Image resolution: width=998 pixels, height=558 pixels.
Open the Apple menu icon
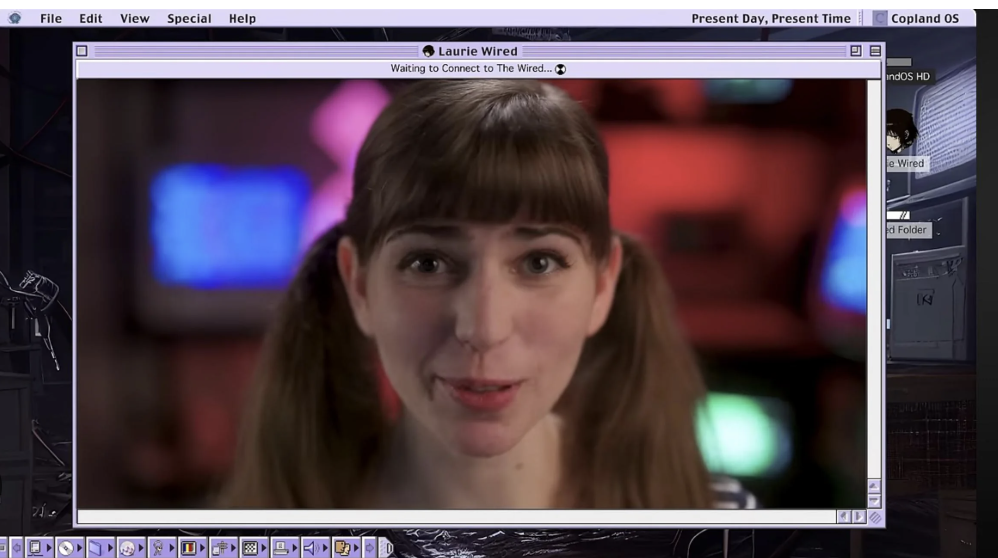14,18
